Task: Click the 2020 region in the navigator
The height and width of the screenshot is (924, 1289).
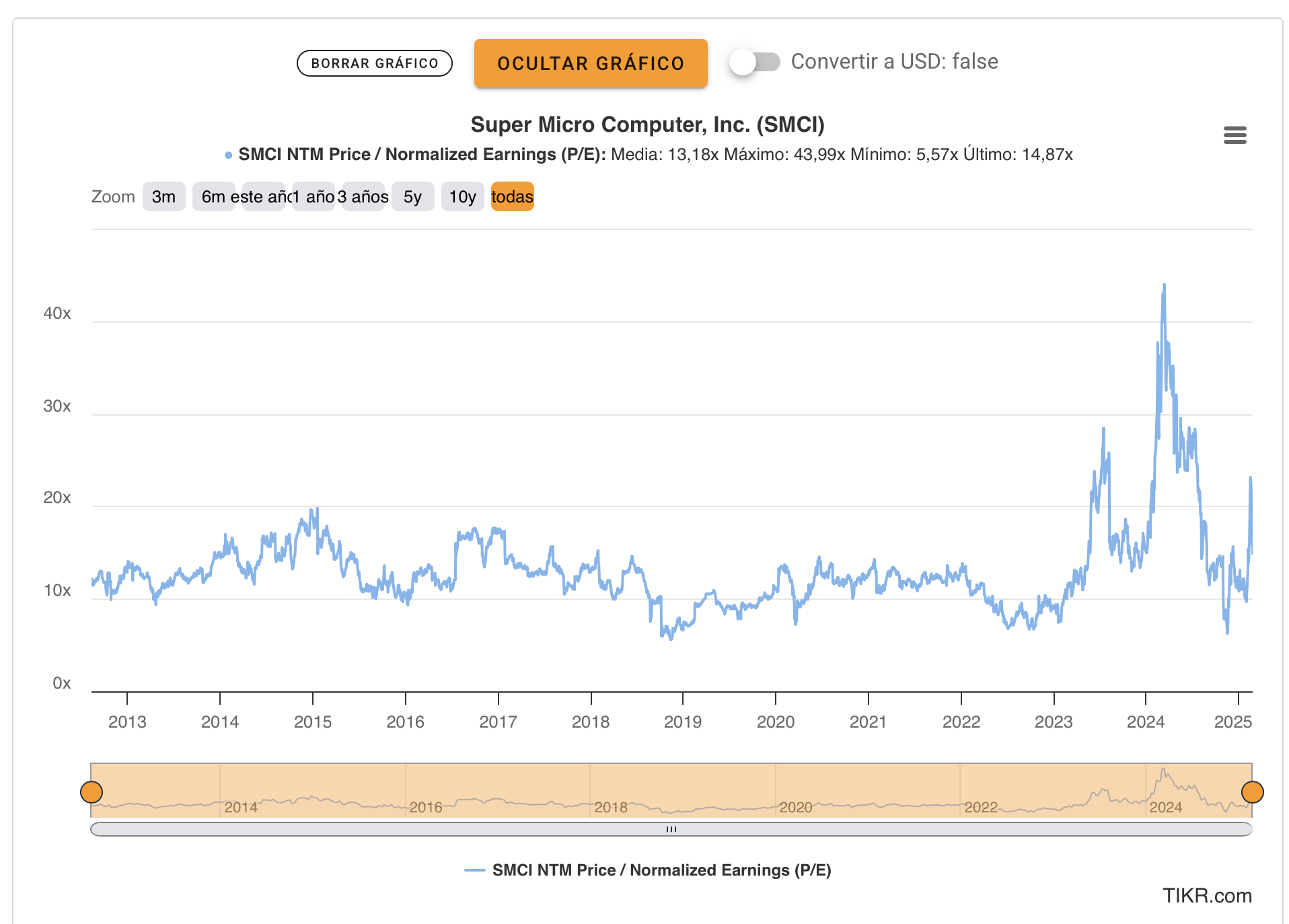Action: click(x=795, y=807)
